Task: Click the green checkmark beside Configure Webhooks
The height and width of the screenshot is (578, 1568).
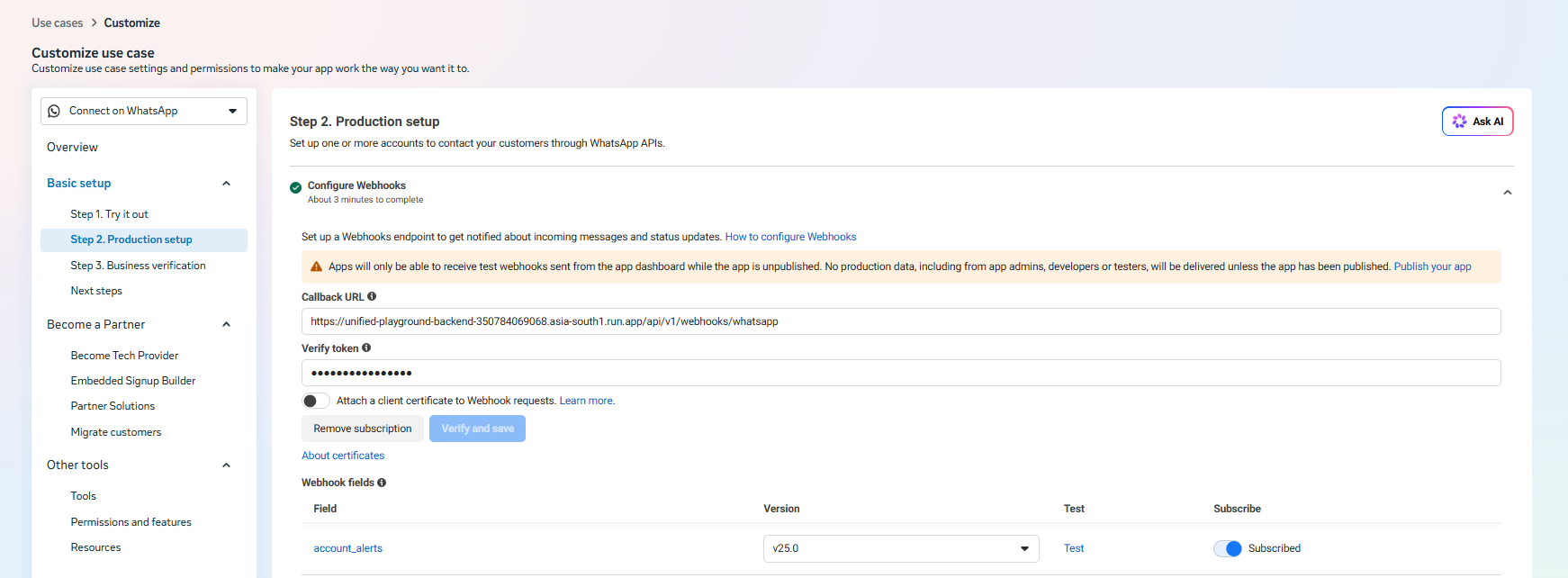Action: point(295,187)
